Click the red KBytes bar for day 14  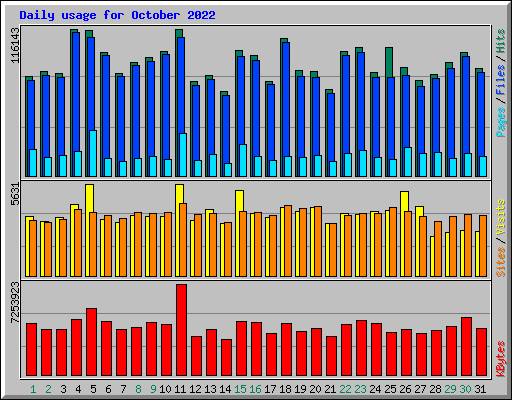tap(227, 358)
